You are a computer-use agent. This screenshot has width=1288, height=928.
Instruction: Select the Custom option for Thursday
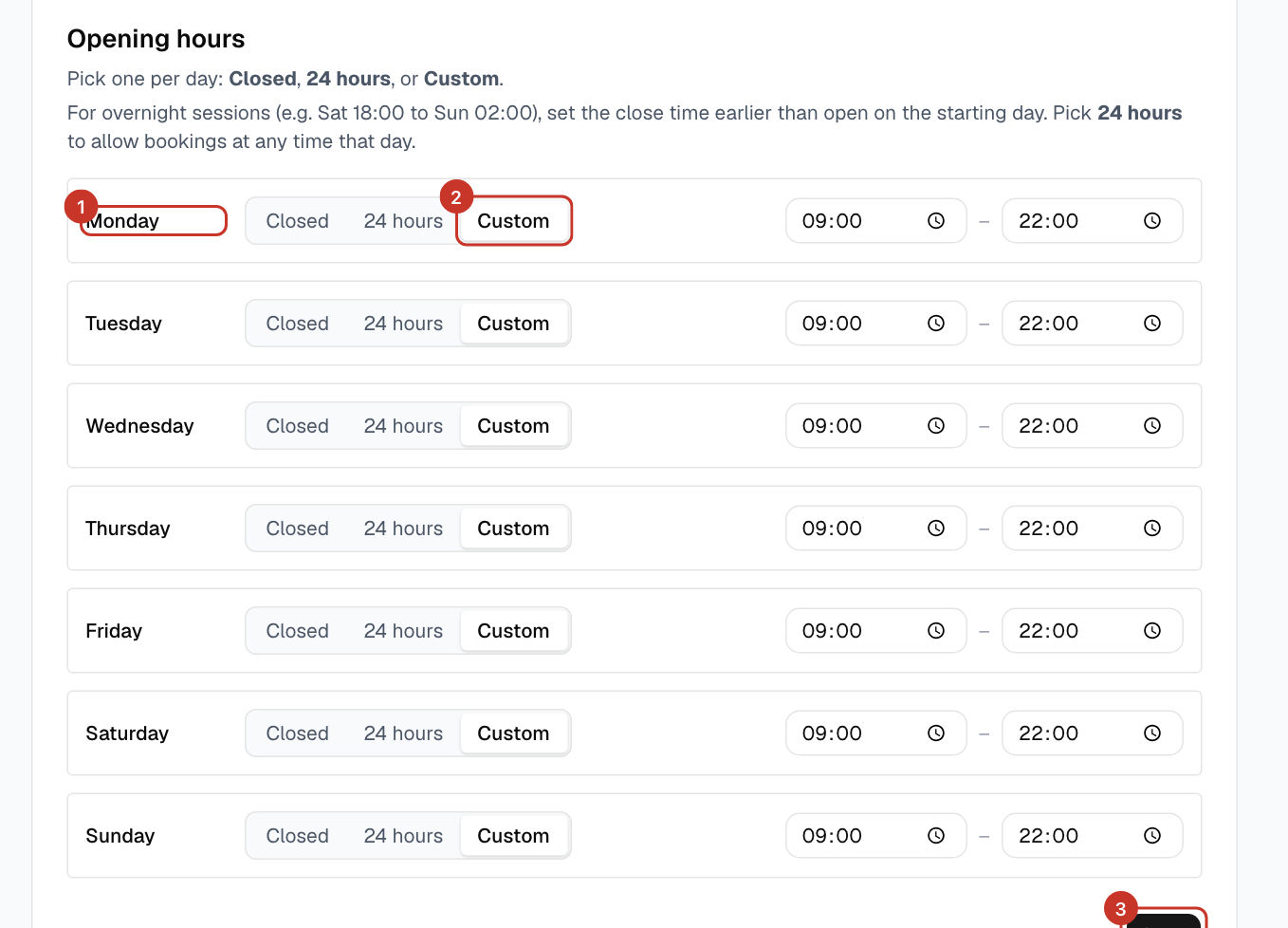(x=514, y=529)
